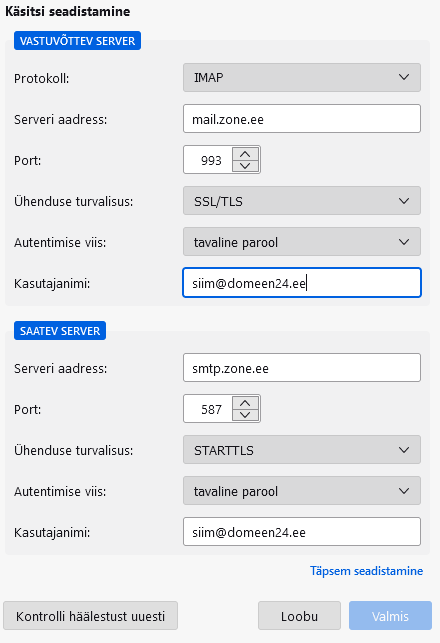Open the Täpsem seadistamine link

tap(366, 571)
